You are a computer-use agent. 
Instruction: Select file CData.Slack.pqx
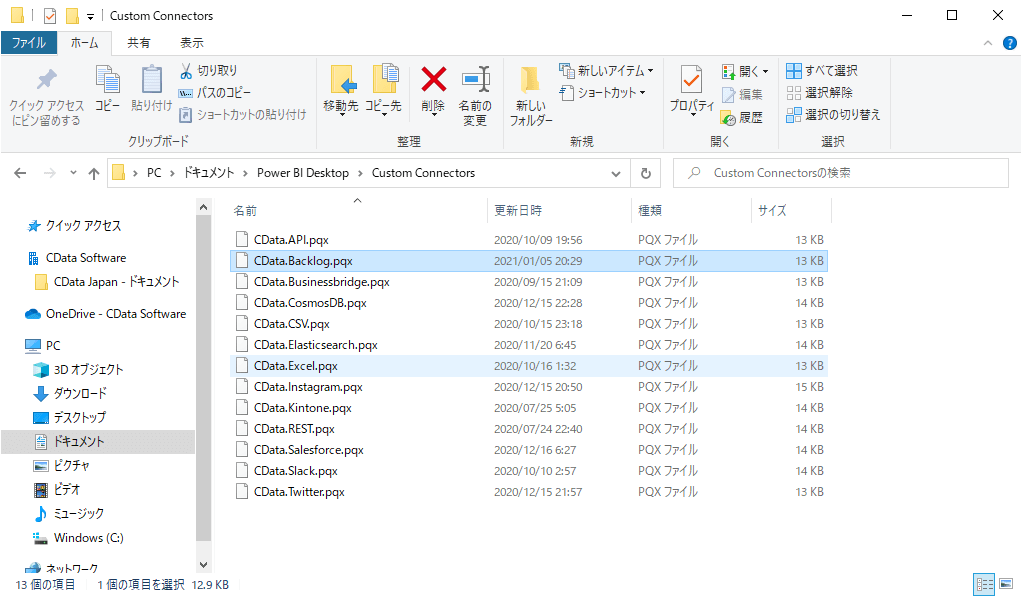tap(529, 471)
